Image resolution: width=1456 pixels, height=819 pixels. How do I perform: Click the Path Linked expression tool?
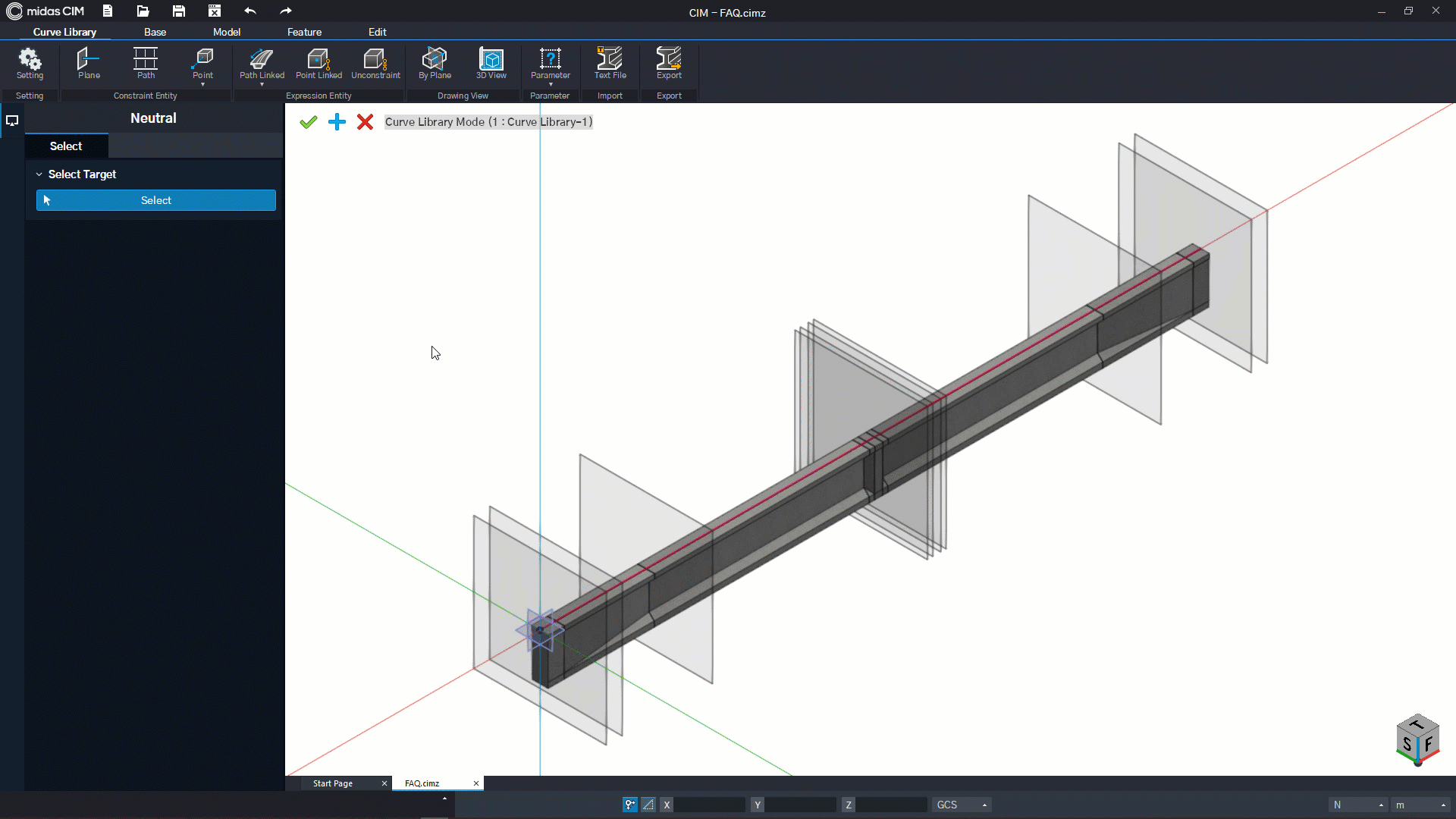pyautogui.click(x=262, y=64)
